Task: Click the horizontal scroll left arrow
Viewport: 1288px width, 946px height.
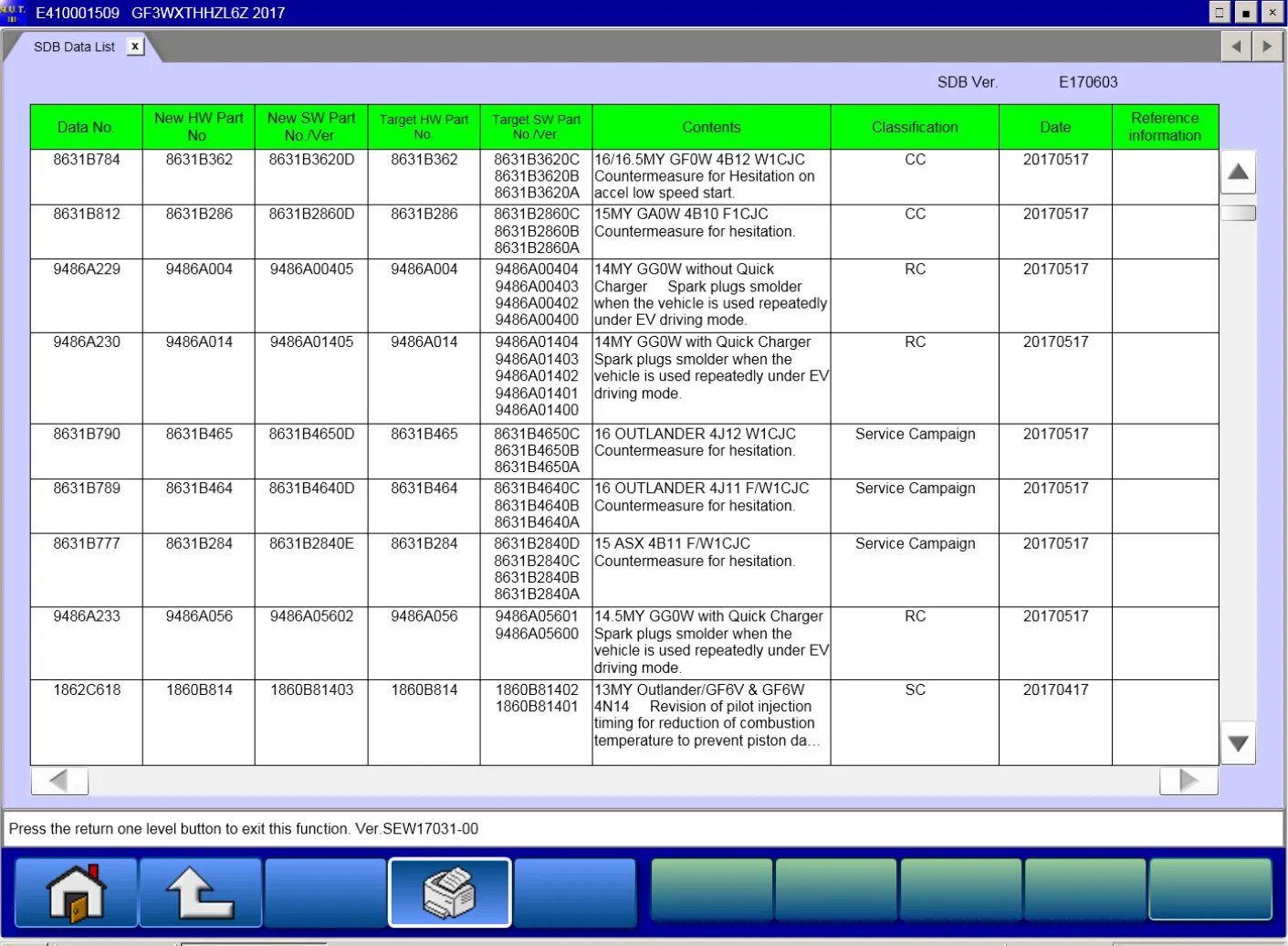Action: pos(59,781)
